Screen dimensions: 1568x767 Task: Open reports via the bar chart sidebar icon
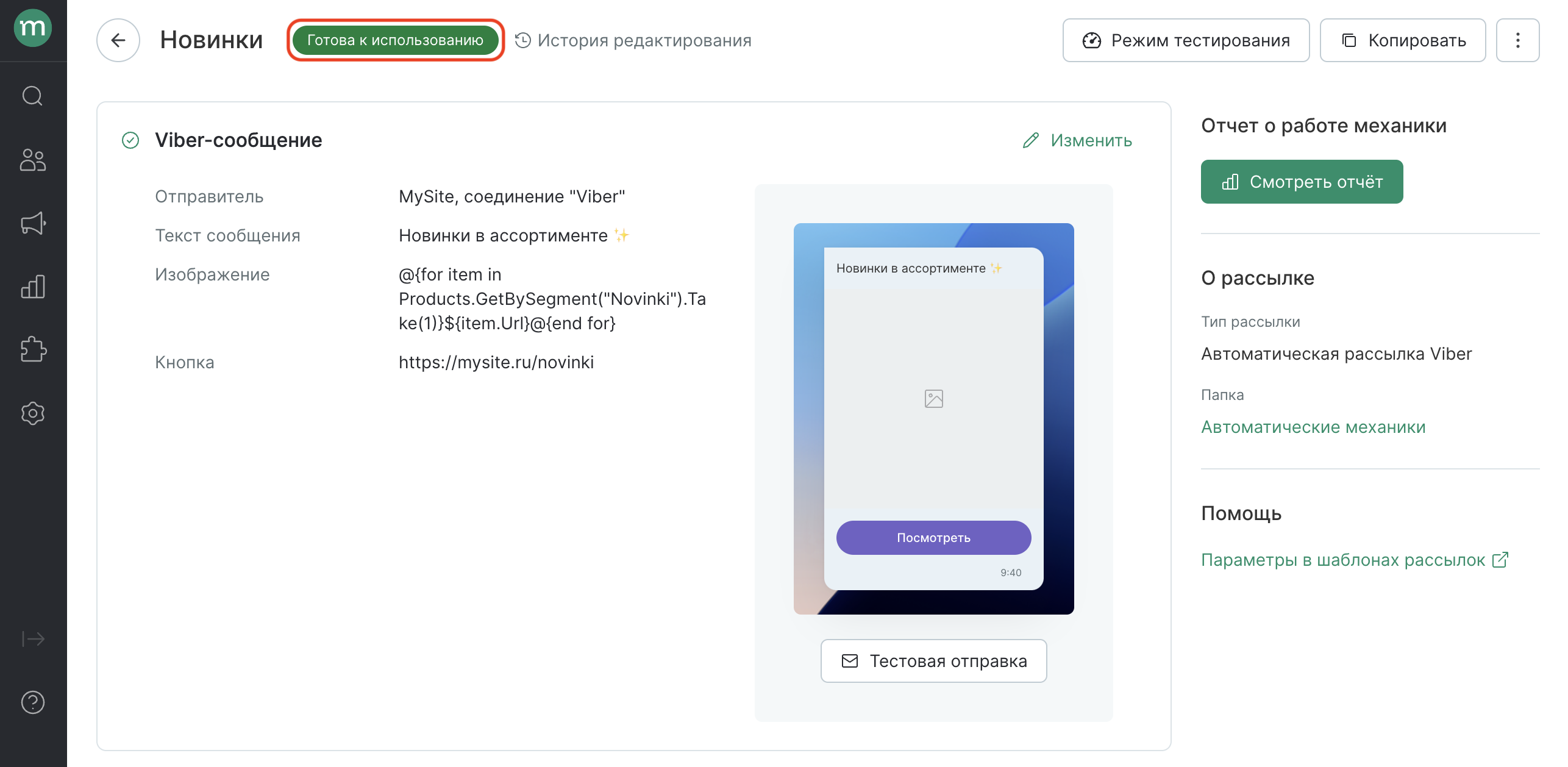(x=33, y=287)
